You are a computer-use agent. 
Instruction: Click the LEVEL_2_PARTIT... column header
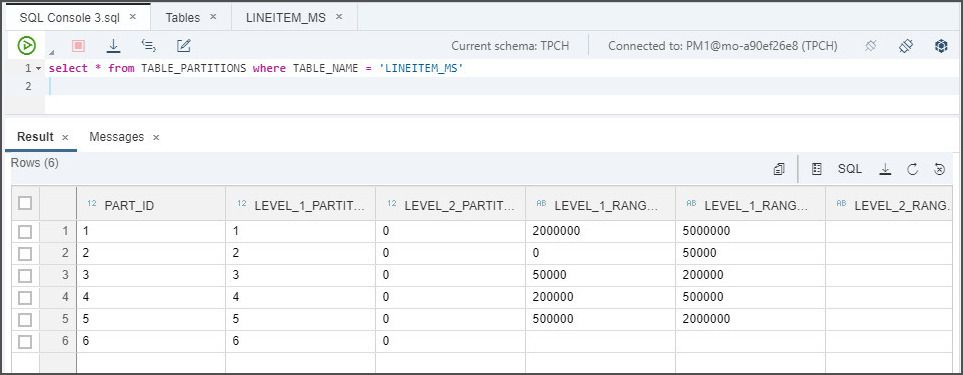[x=450, y=204]
